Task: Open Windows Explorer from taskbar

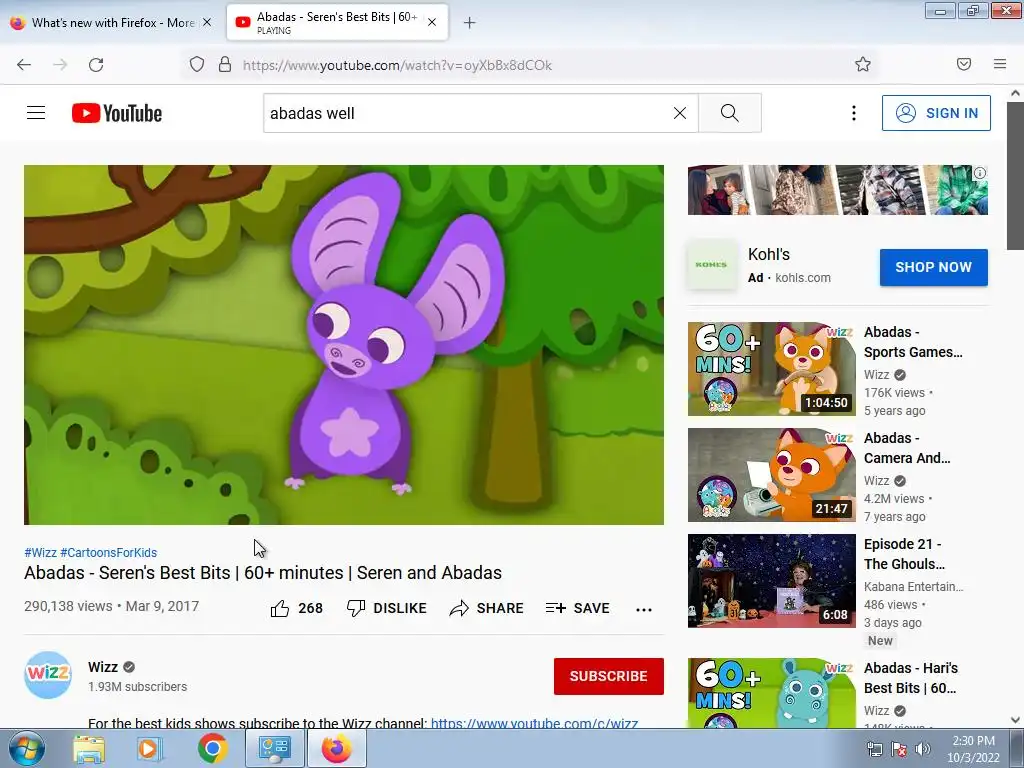Action: (x=89, y=749)
